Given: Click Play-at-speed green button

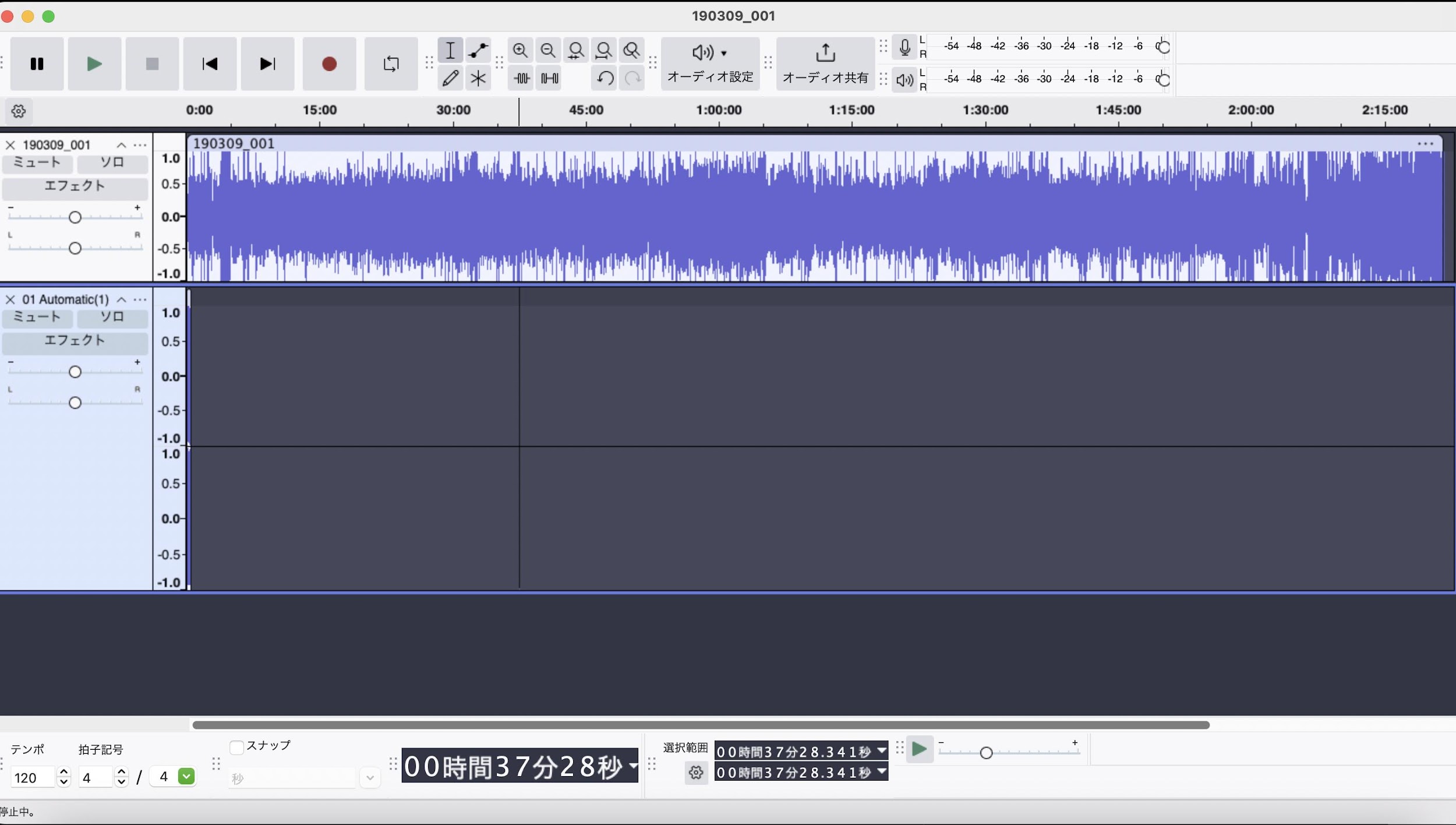Looking at the screenshot, I should (x=920, y=749).
